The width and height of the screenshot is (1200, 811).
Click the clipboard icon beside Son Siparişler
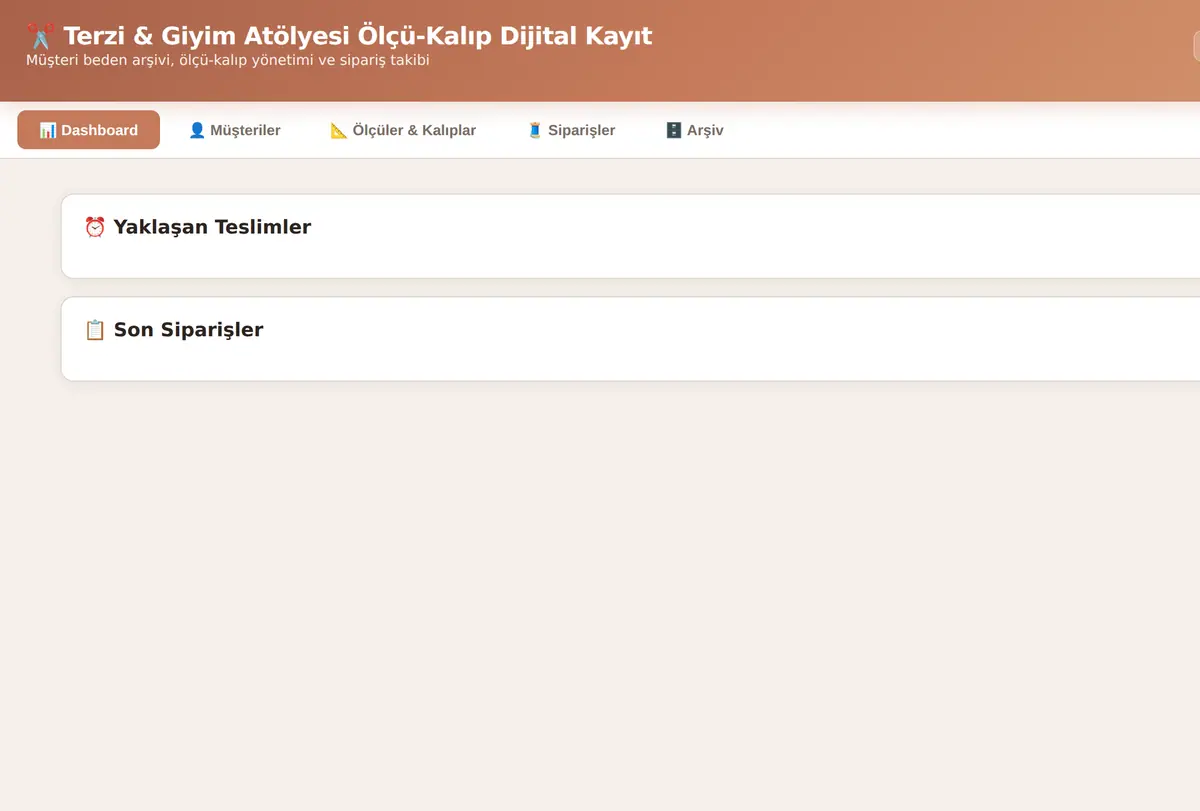pyautogui.click(x=95, y=330)
